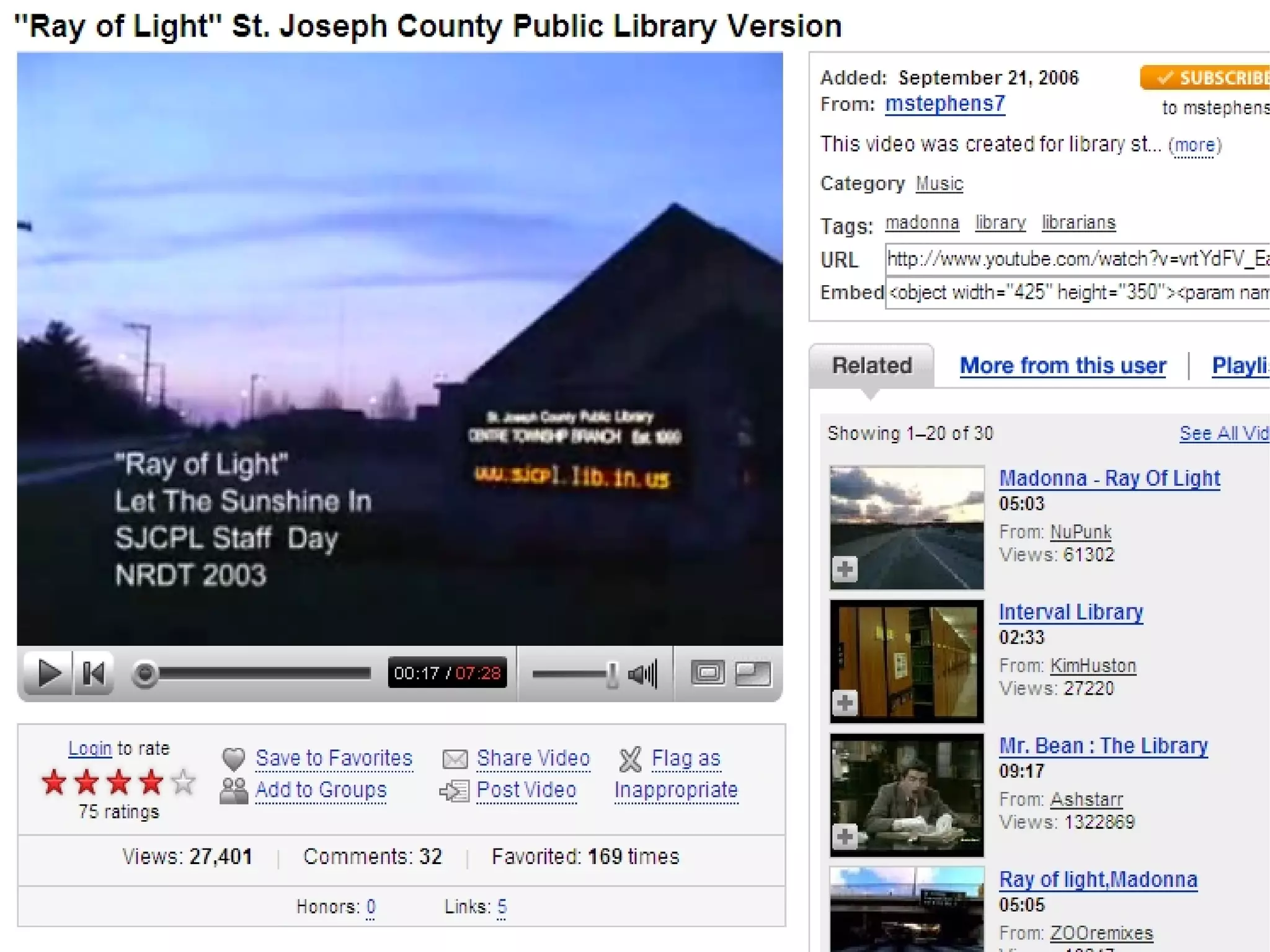The width and height of the screenshot is (1270, 952).
Task: Open the Add to Groups link
Action: (x=321, y=790)
